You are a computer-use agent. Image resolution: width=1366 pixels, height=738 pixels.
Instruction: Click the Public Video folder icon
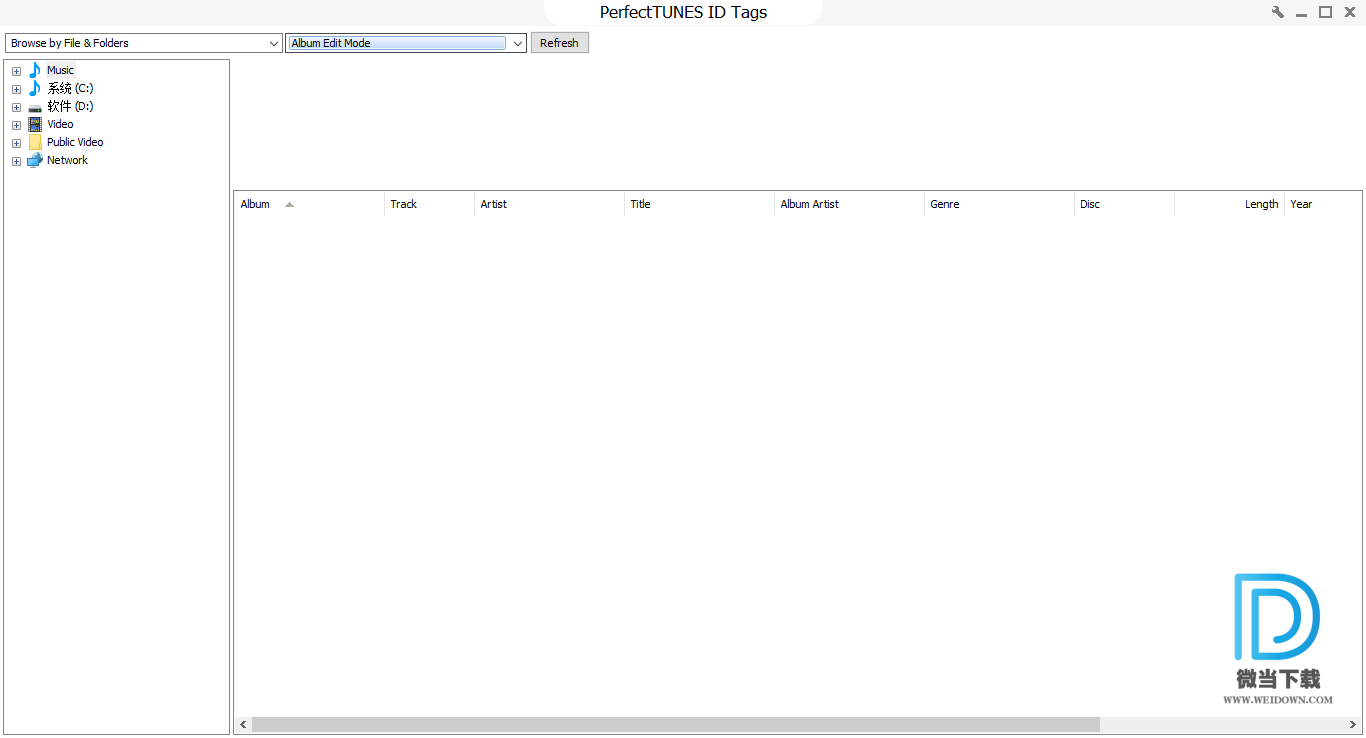35,142
